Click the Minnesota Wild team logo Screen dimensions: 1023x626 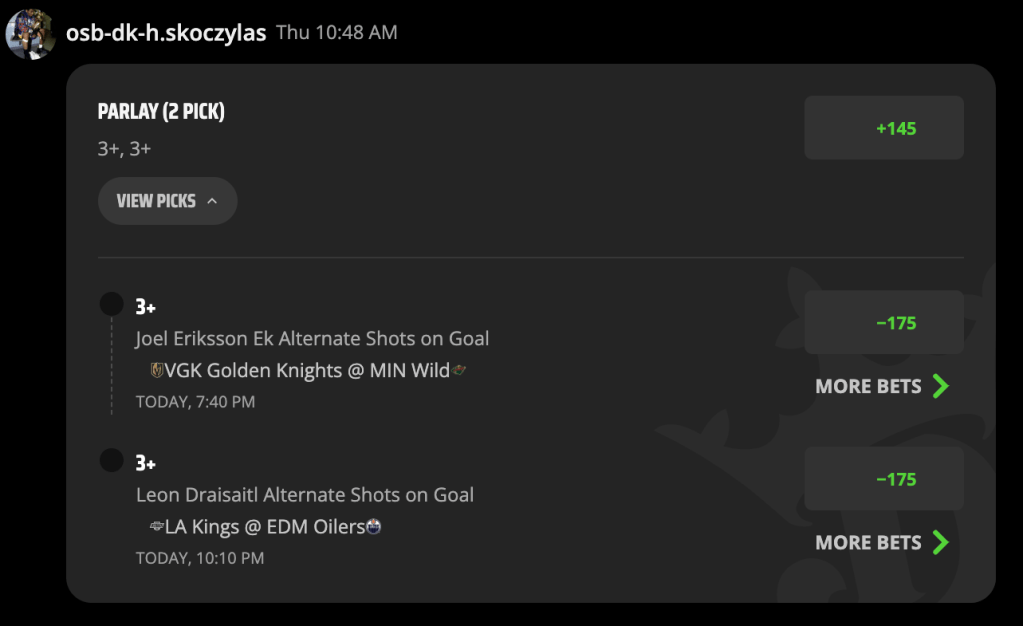459,370
